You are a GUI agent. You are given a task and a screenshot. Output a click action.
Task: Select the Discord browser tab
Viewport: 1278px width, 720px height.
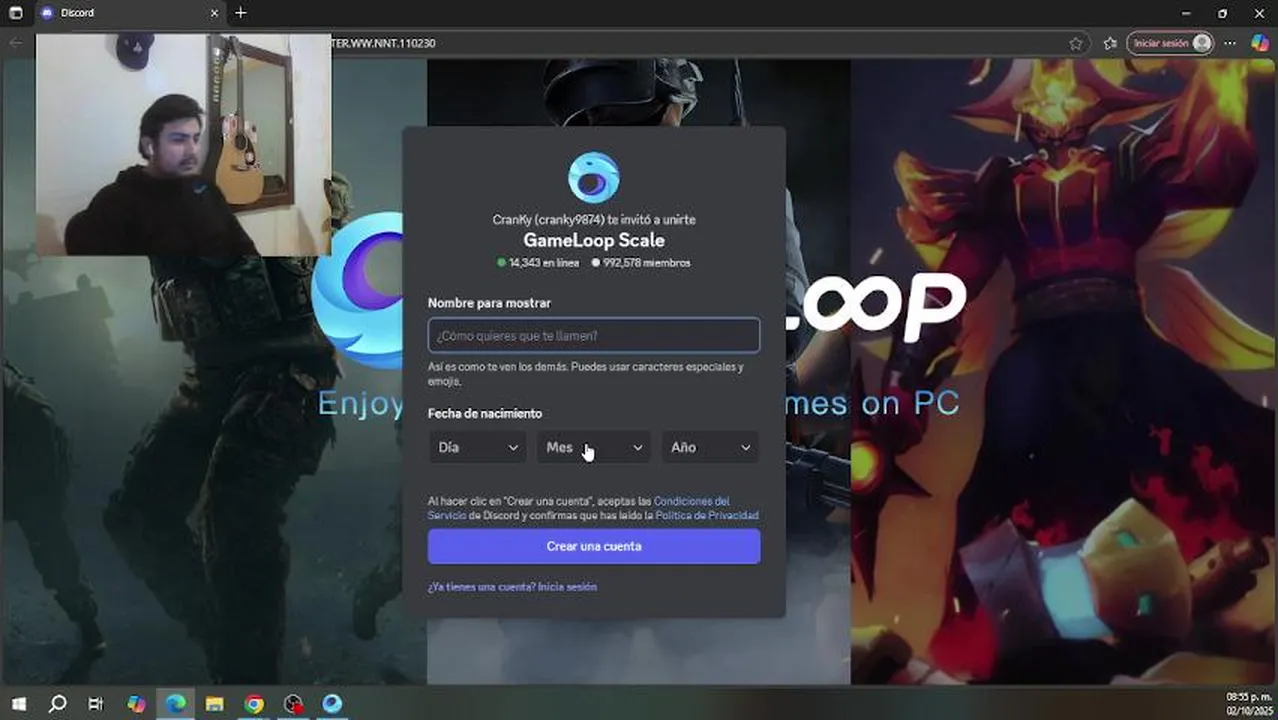click(130, 13)
